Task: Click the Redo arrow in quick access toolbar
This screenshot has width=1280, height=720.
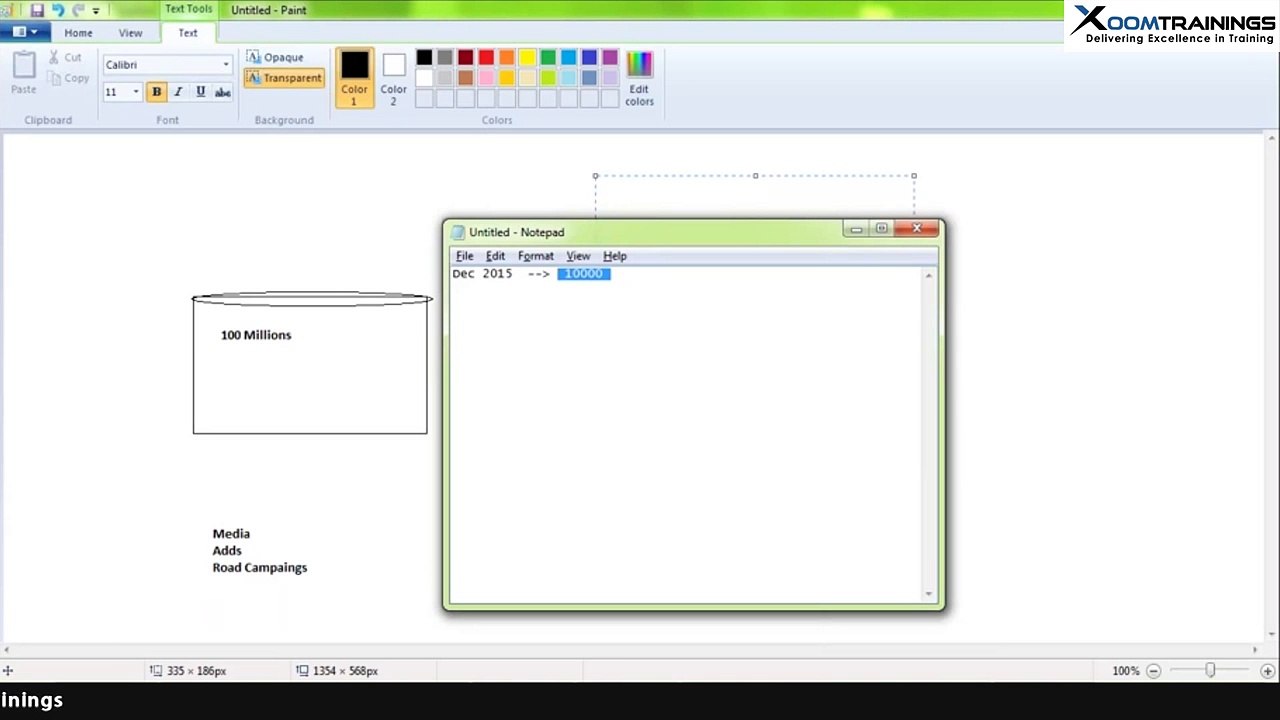Action: [78, 10]
